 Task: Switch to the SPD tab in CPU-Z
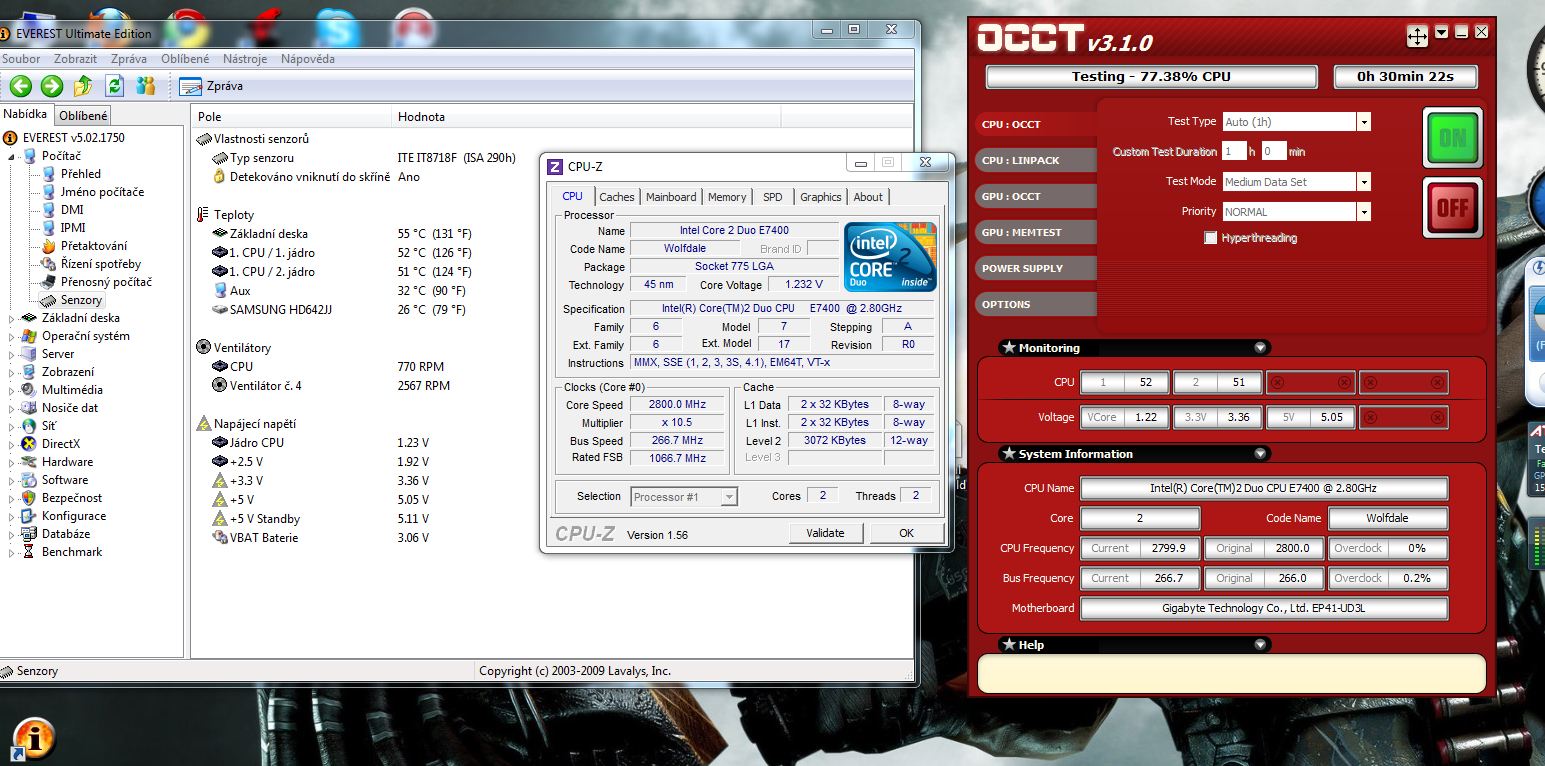[773, 197]
